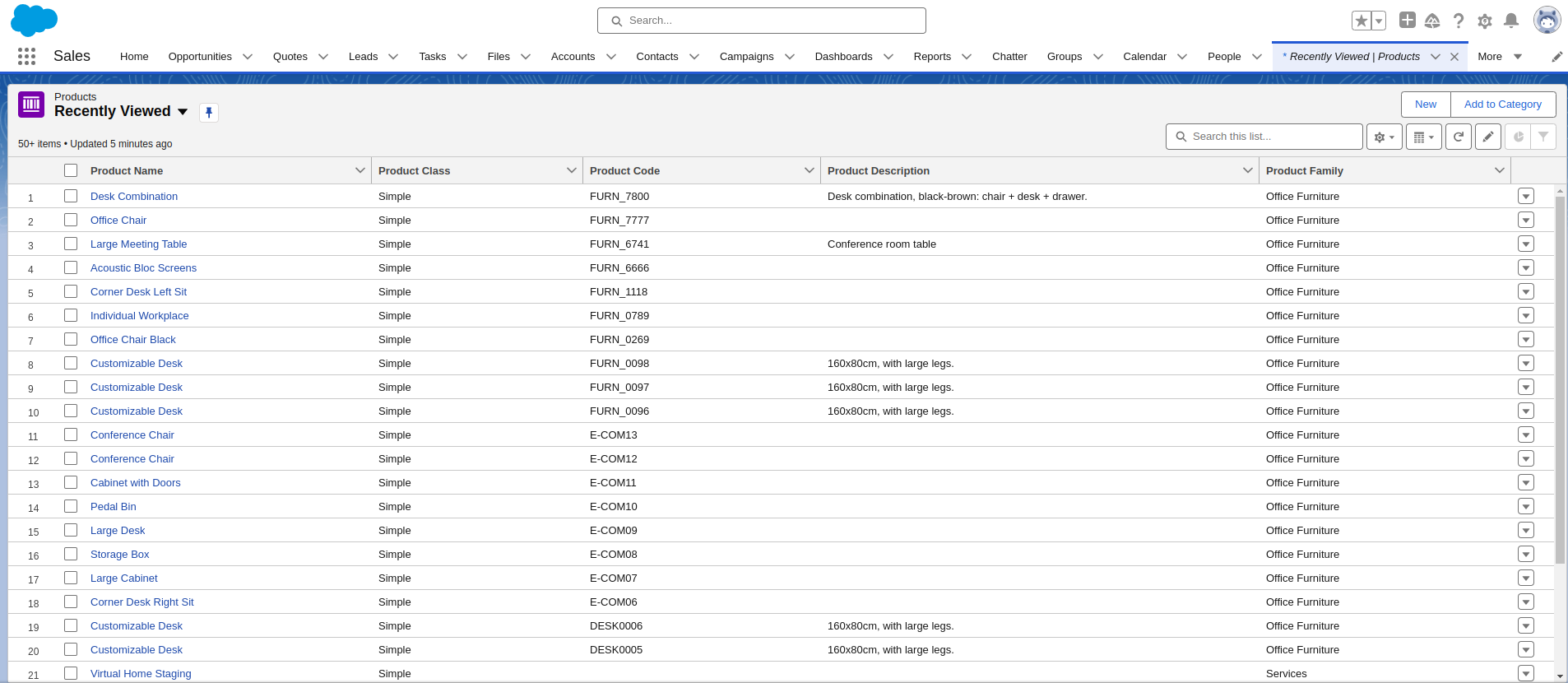Click the pencil to edit navigation bar
The width and height of the screenshot is (1568, 683).
click(x=1556, y=57)
